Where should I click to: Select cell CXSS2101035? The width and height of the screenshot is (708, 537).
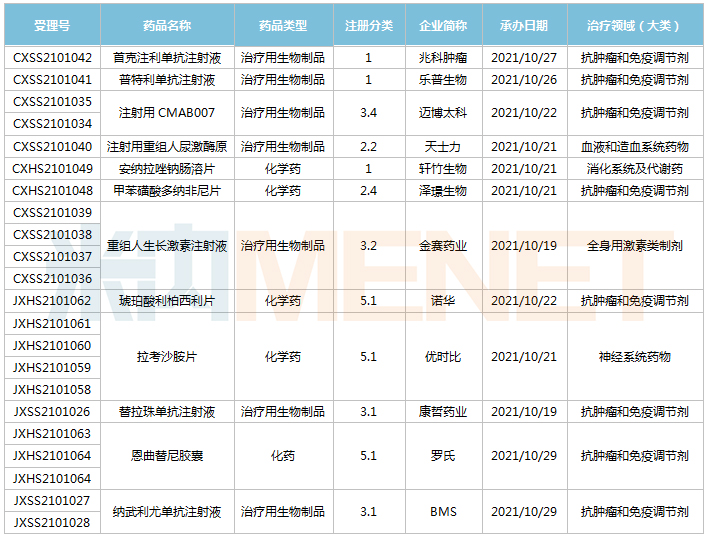pyautogui.click(x=52, y=102)
